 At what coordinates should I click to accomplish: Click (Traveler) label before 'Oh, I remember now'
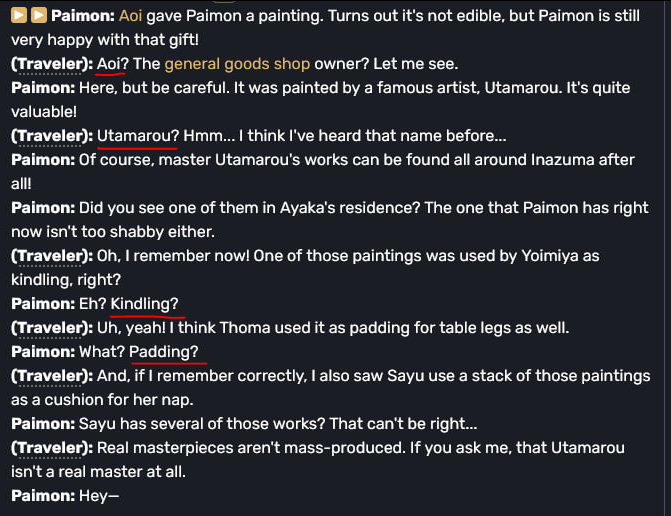tap(52, 256)
